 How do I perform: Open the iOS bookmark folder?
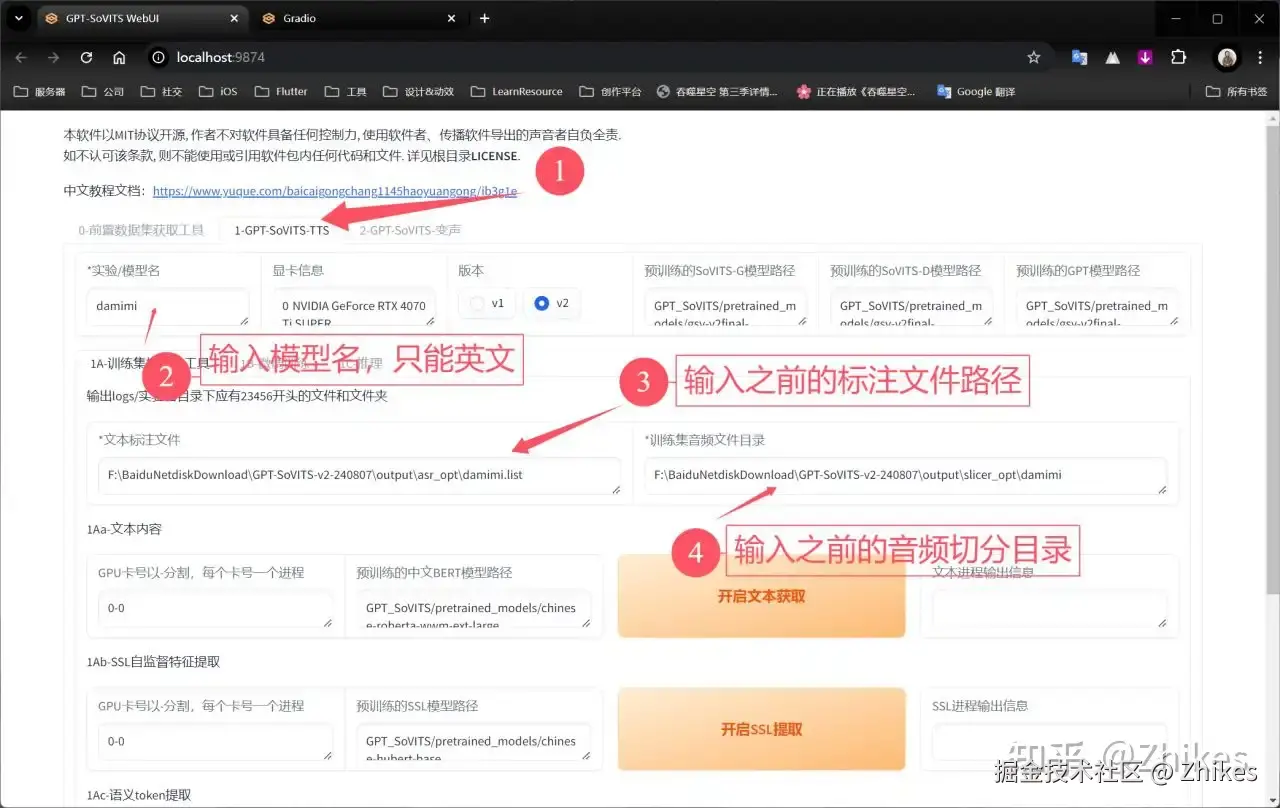[x=219, y=91]
